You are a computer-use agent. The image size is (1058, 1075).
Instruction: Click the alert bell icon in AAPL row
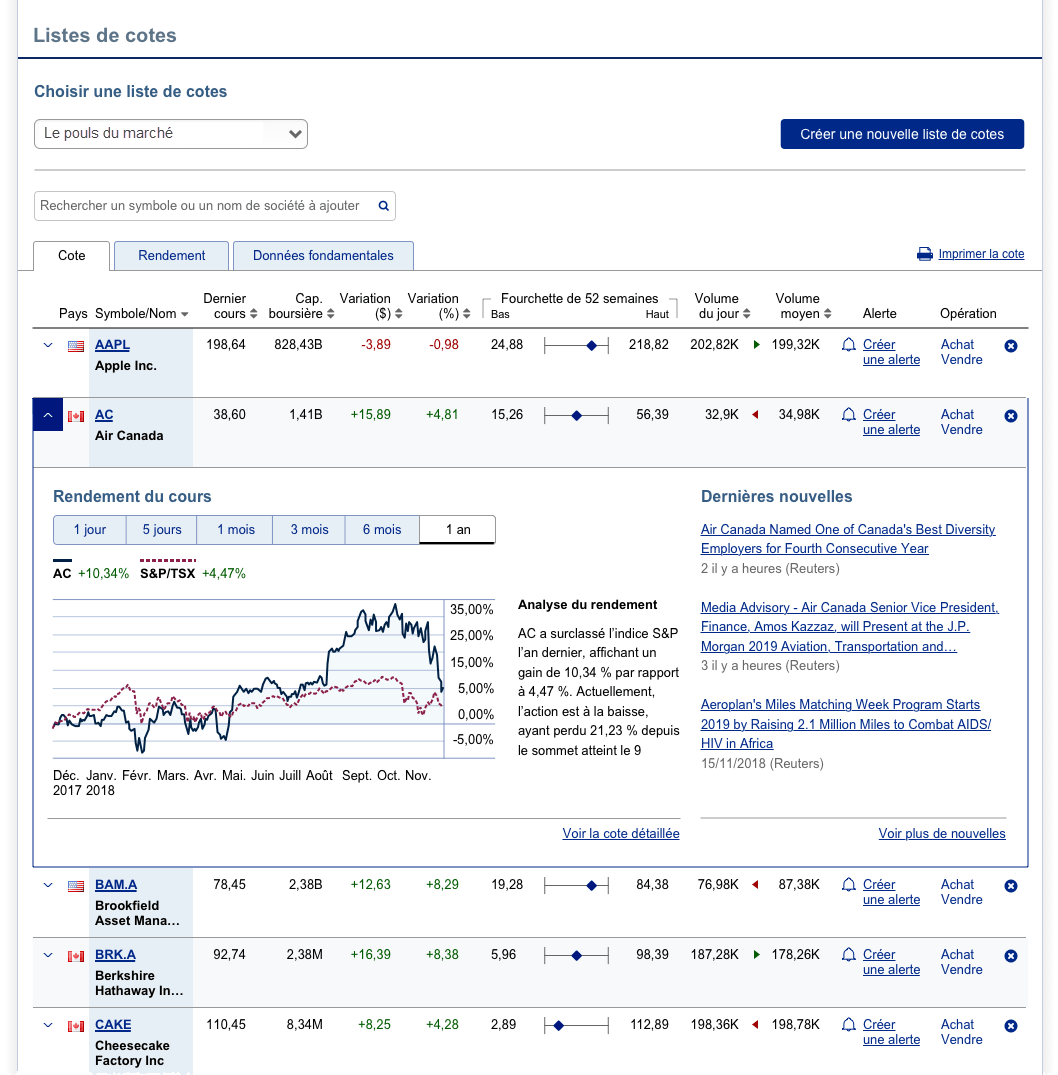coord(848,345)
